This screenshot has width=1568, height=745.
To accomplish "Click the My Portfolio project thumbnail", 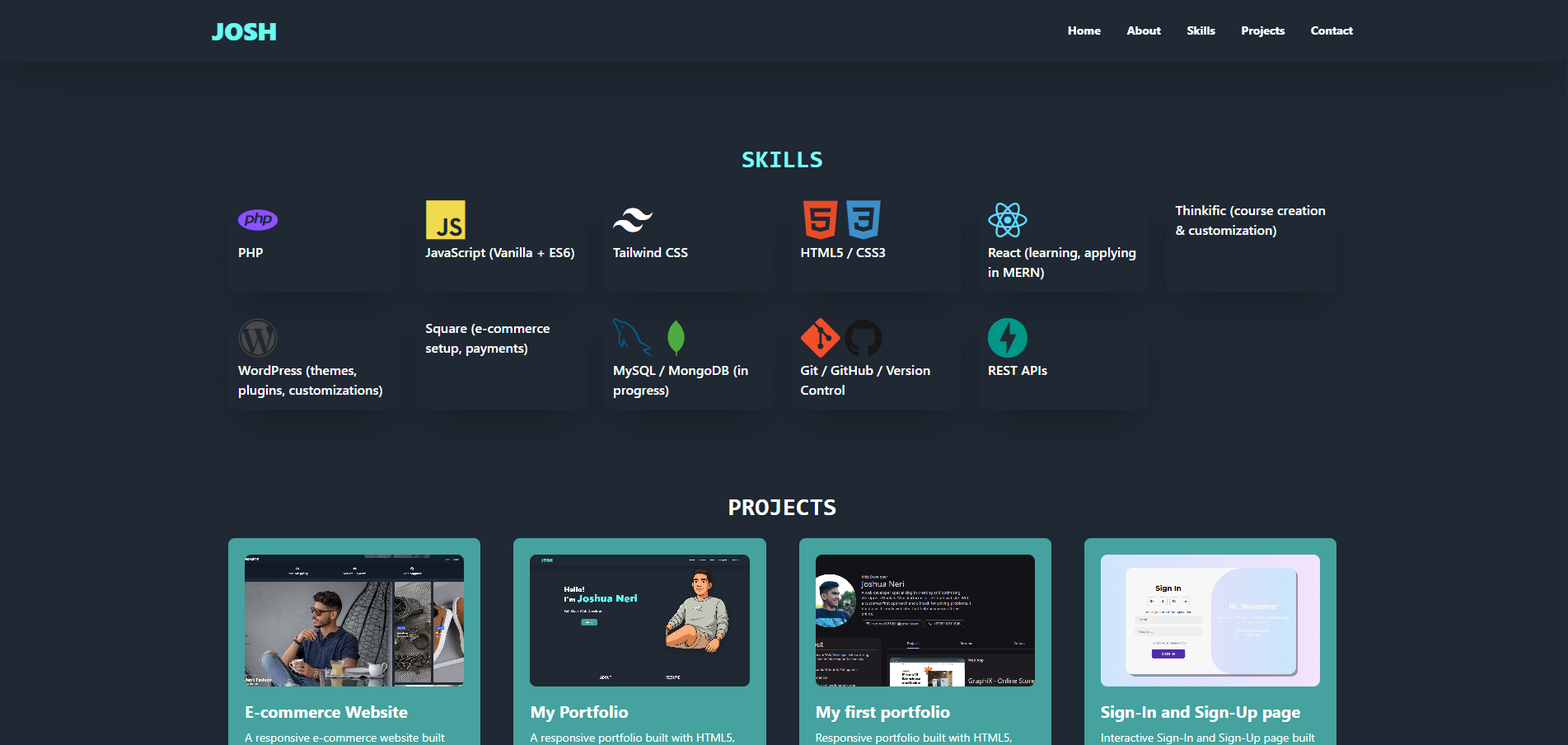I will coord(639,621).
